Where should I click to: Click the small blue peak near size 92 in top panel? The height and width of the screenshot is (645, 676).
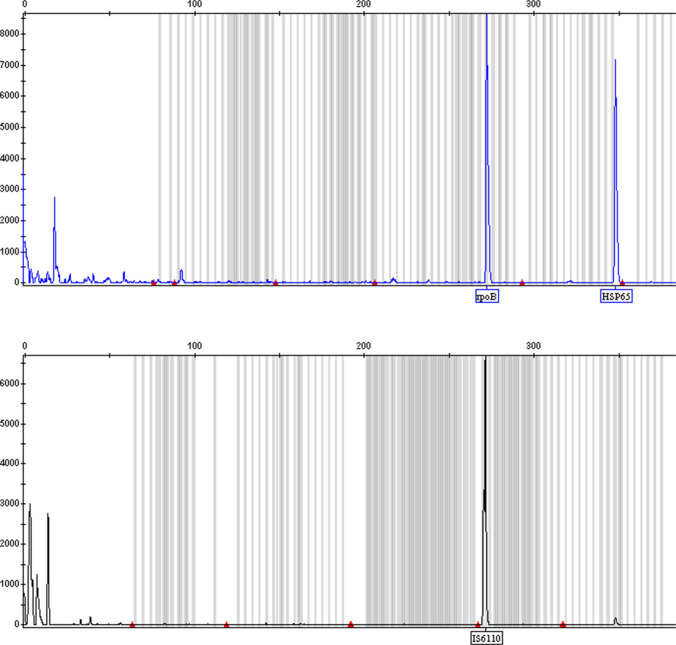click(x=182, y=276)
